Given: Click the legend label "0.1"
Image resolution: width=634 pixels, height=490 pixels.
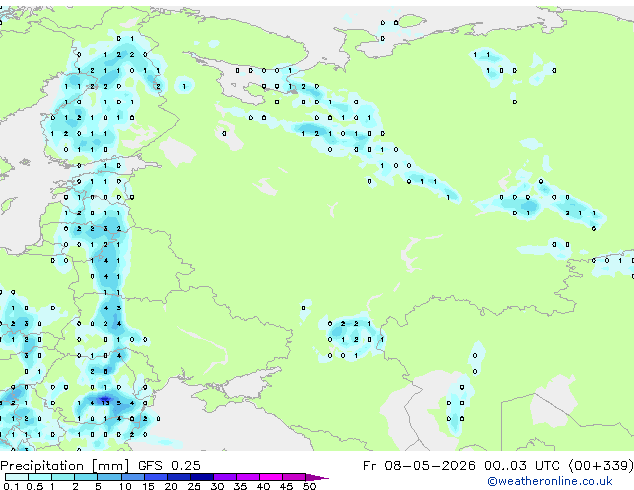Looking at the screenshot, I should pos(11,486).
